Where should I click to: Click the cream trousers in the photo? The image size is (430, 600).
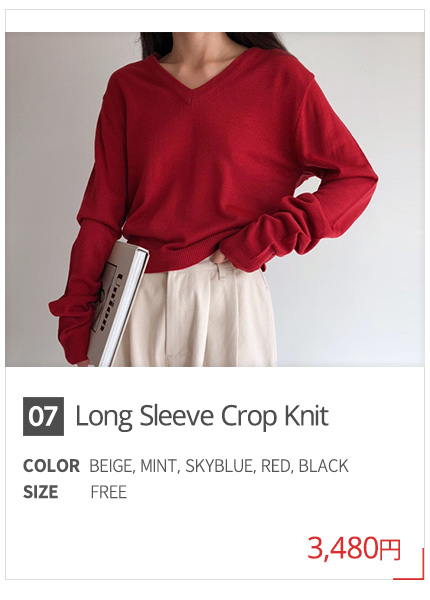[x=199, y=314]
